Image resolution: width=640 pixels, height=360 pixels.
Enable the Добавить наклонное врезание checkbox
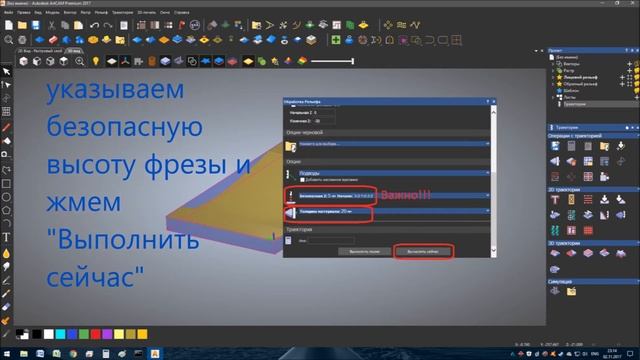(x=302, y=180)
